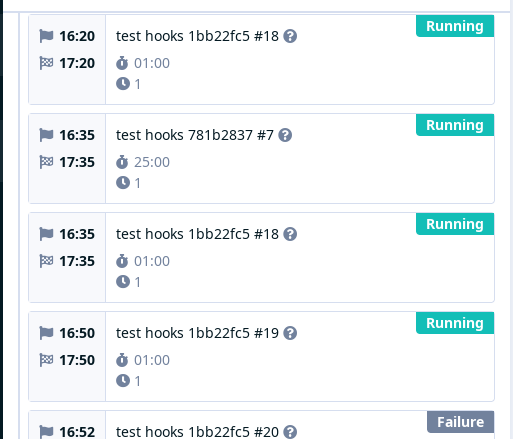Click checkered finish flag at 17:50

click(46, 360)
